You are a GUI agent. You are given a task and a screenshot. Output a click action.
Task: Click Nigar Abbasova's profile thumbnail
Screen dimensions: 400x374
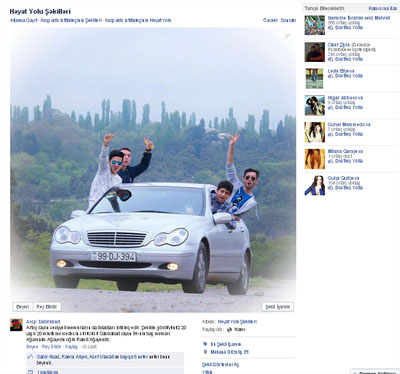pos(314,105)
